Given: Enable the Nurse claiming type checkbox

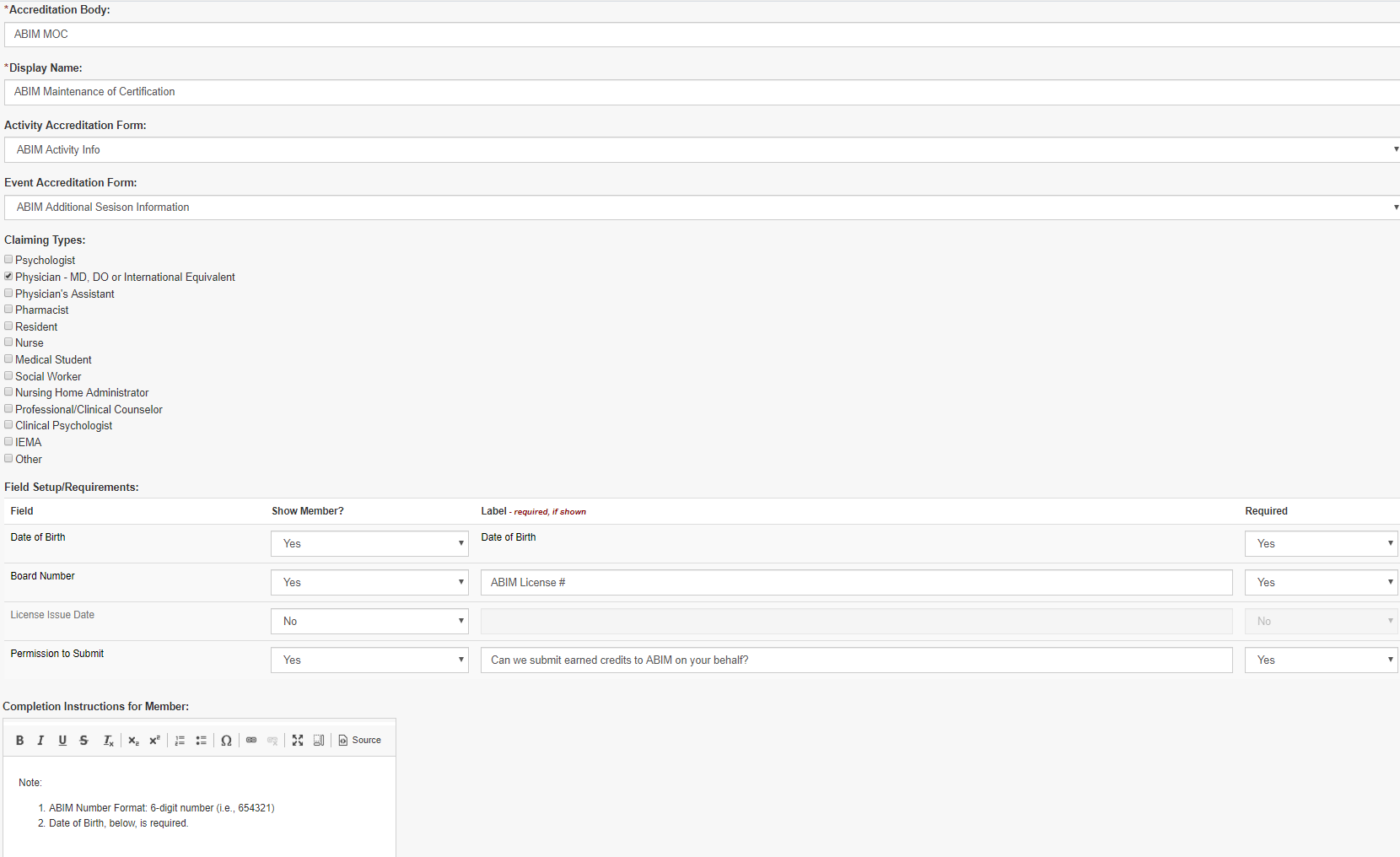Looking at the screenshot, I should [8, 342].
